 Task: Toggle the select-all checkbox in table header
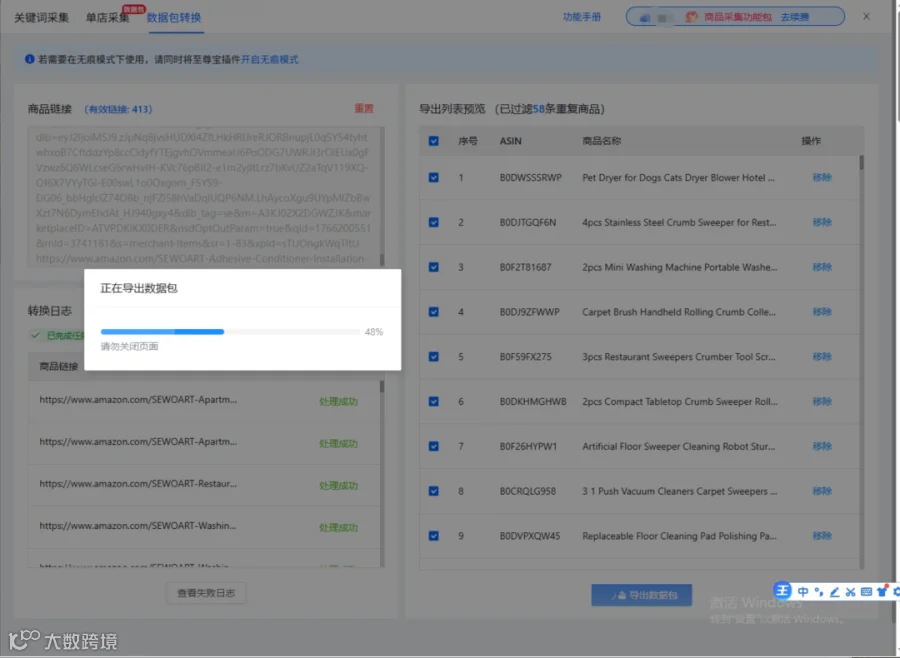click(434, 141)
